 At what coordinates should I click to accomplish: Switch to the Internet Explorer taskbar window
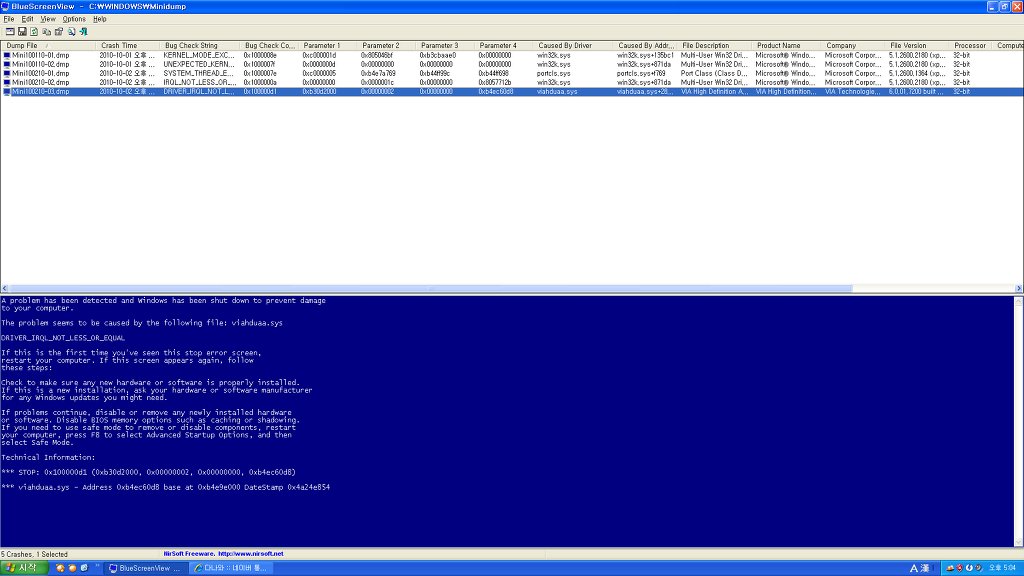pyautogui.click(x=231, y=568)
